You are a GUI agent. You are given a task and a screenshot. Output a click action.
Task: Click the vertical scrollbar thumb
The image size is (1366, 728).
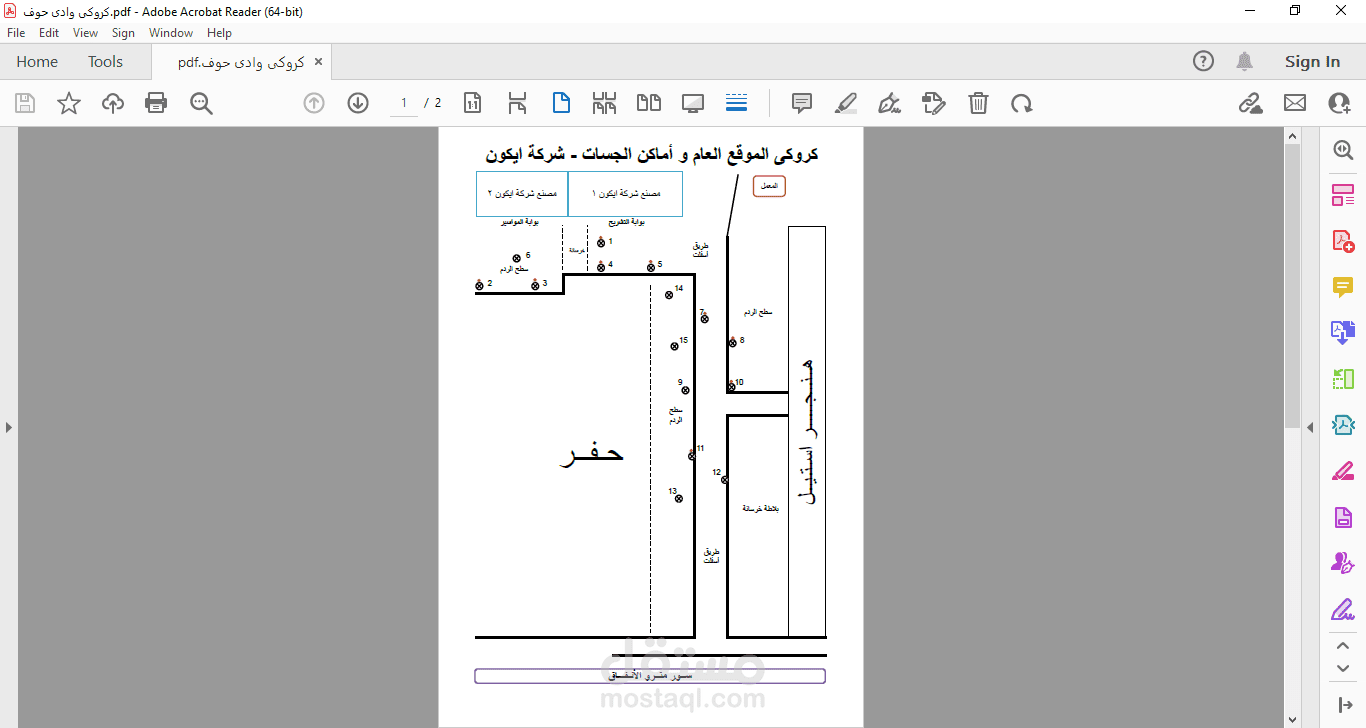(1292, 285)
